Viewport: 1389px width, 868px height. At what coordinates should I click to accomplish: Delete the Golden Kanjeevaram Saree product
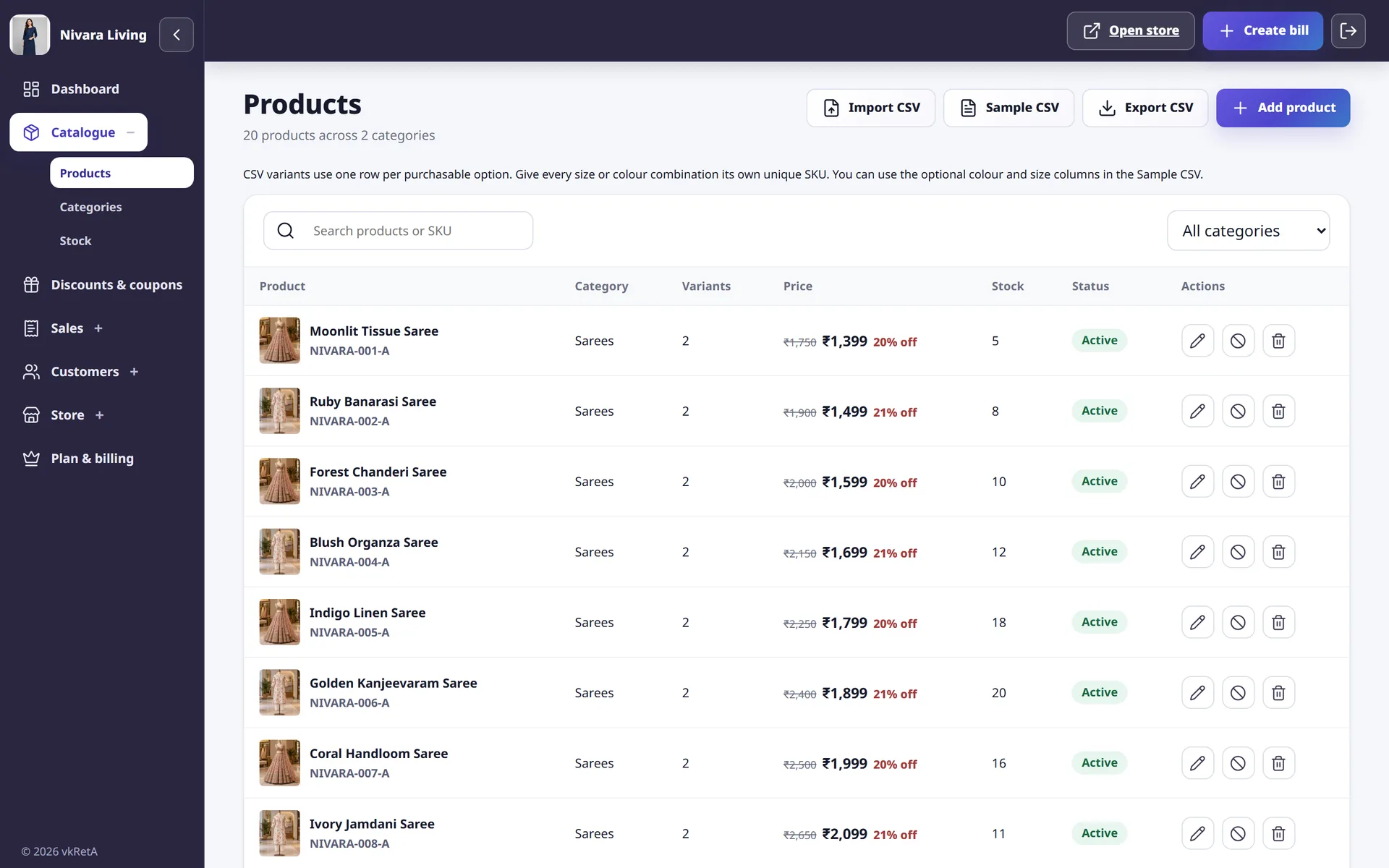click(x=1278, y=693)
